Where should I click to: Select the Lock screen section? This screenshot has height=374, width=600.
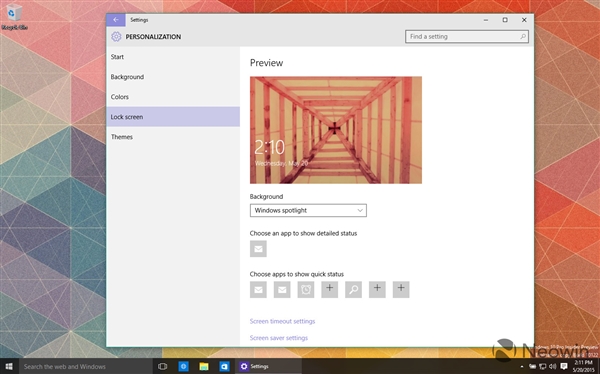tap(173, 117)
